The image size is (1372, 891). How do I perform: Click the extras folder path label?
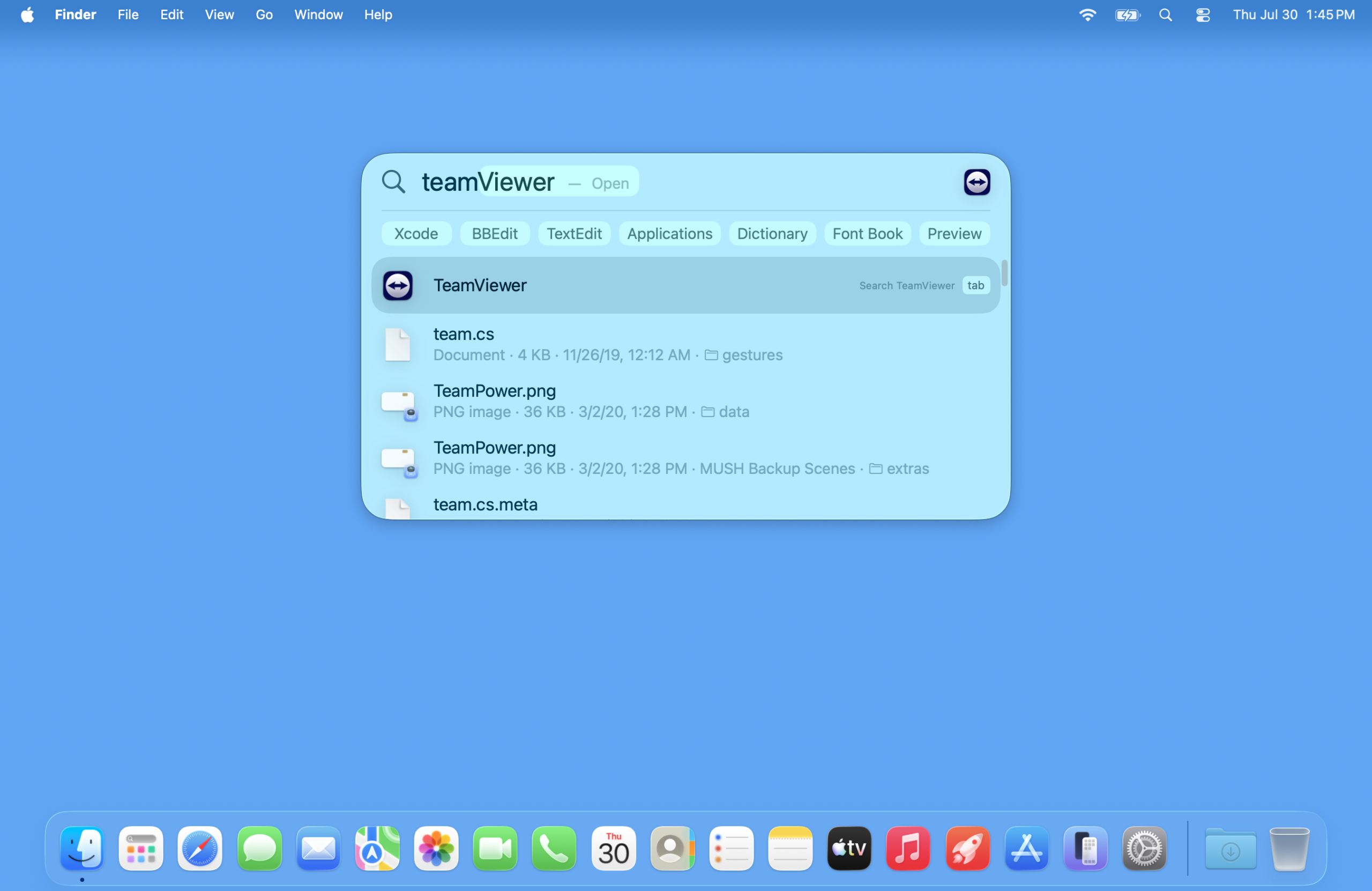click(x=899, y=469)
